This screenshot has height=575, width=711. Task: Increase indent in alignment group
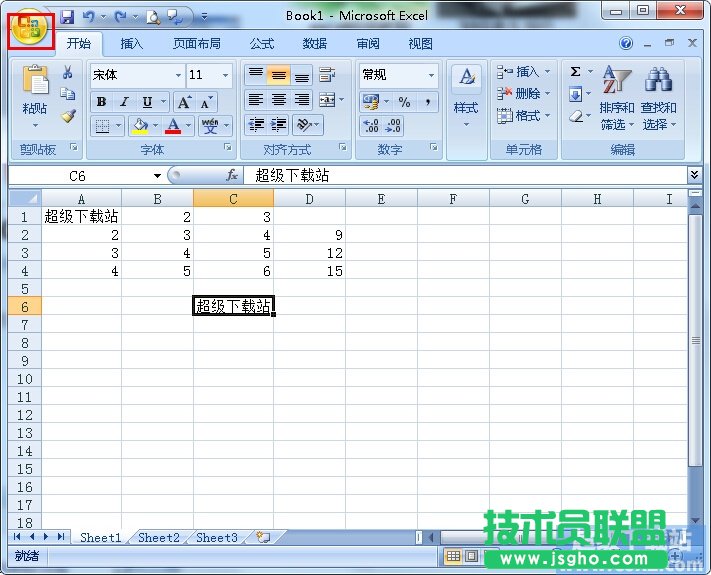click(279, 124)
